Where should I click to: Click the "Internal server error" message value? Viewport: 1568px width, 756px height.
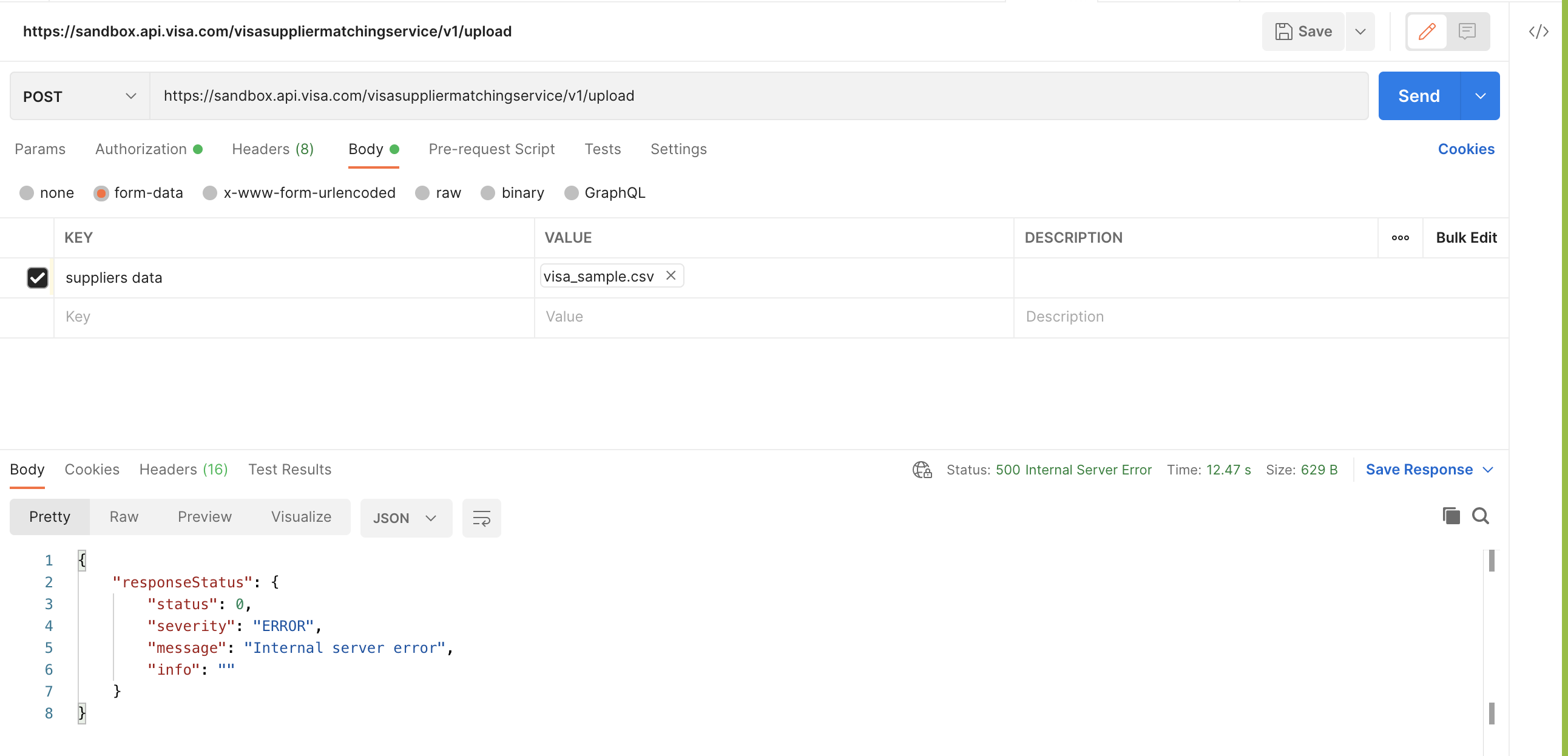[345, 648]
